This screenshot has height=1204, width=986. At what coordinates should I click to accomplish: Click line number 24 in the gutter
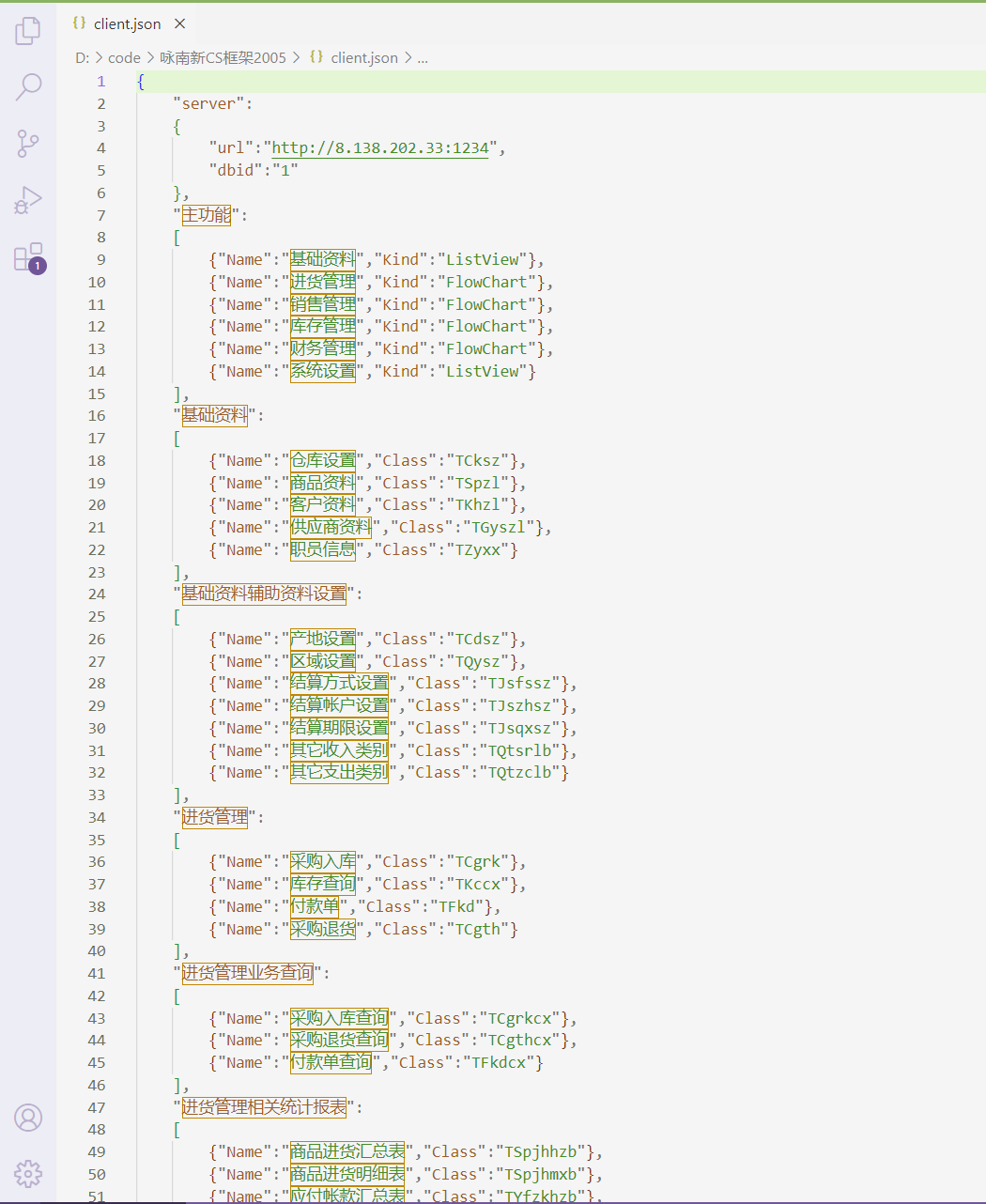[x=97, y=594]
